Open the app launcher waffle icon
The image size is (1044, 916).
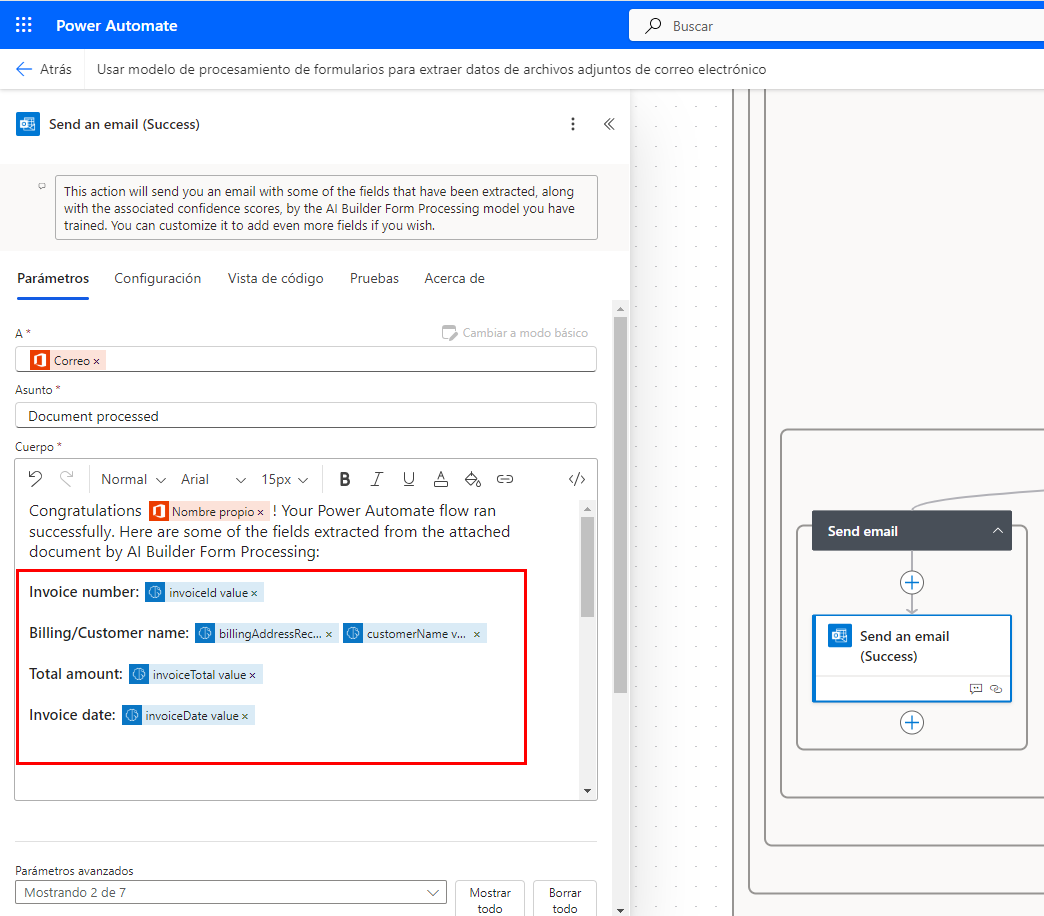point(23,25)
